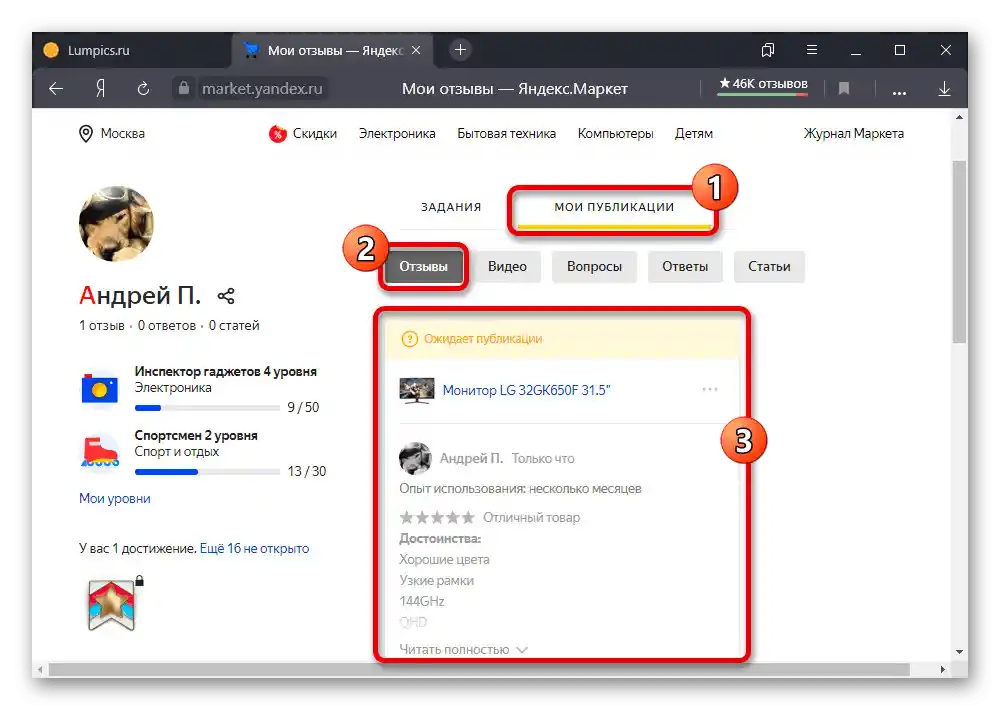Close the Мои отзывы tab
Screen dimensions: 1000x710
416,50
